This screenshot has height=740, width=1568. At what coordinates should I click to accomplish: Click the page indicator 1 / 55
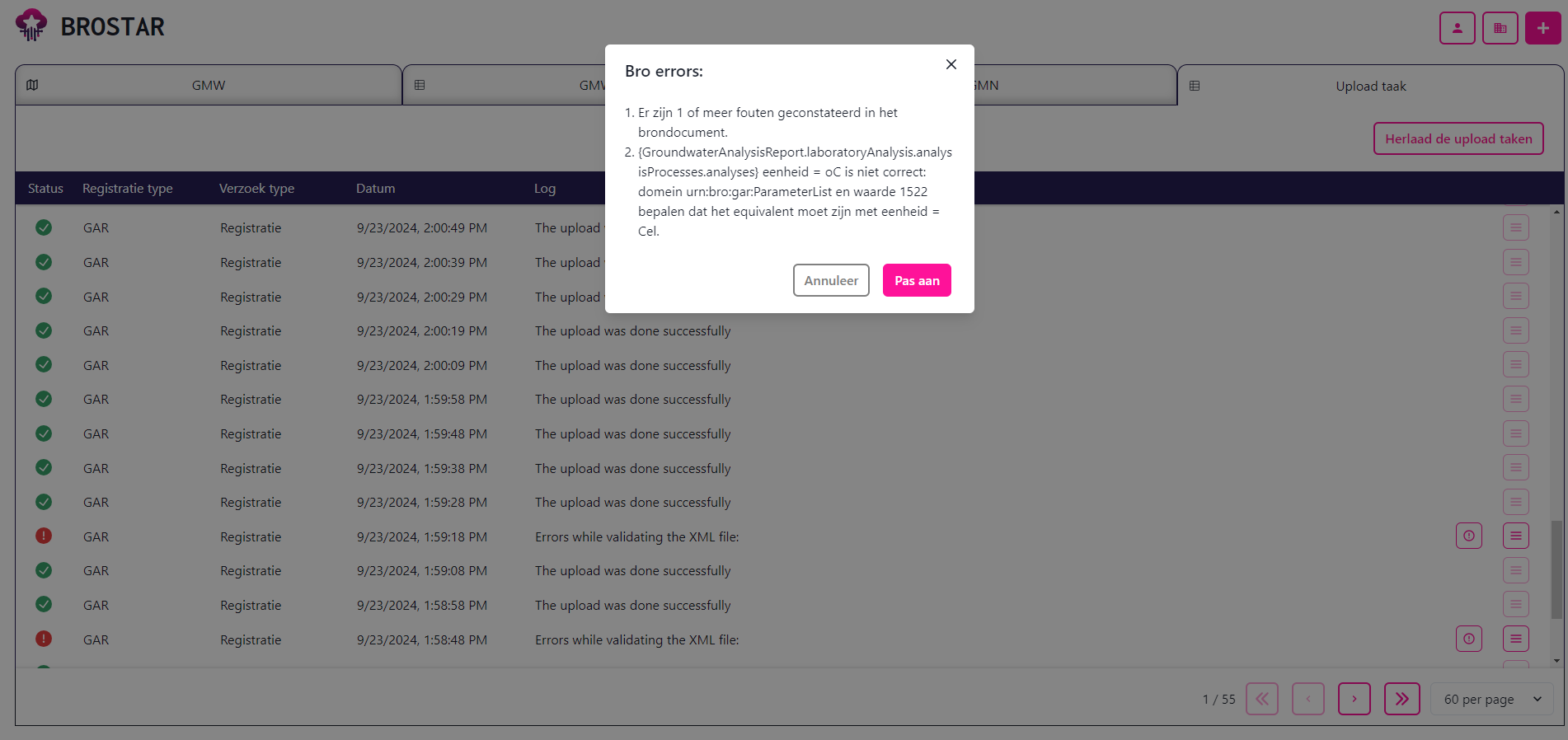tap(1219, 700)
